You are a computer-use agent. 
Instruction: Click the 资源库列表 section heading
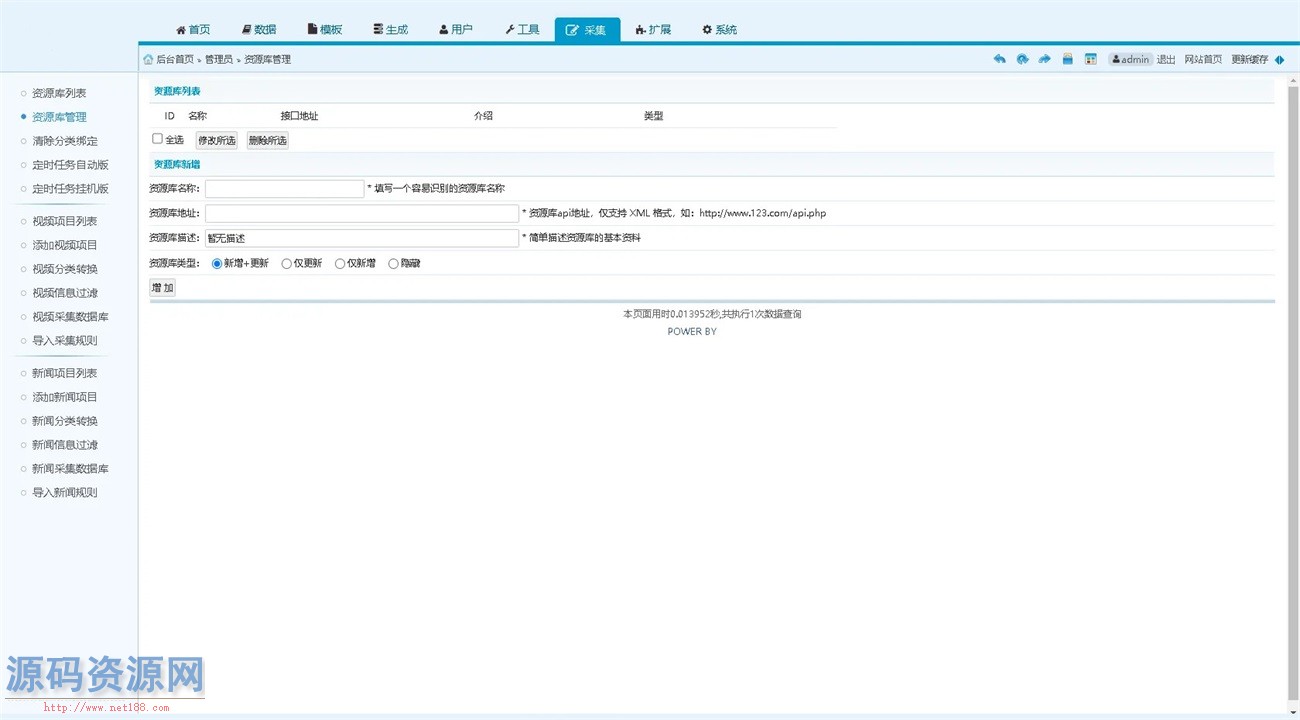pyautogui.click(x=177, y=92)
